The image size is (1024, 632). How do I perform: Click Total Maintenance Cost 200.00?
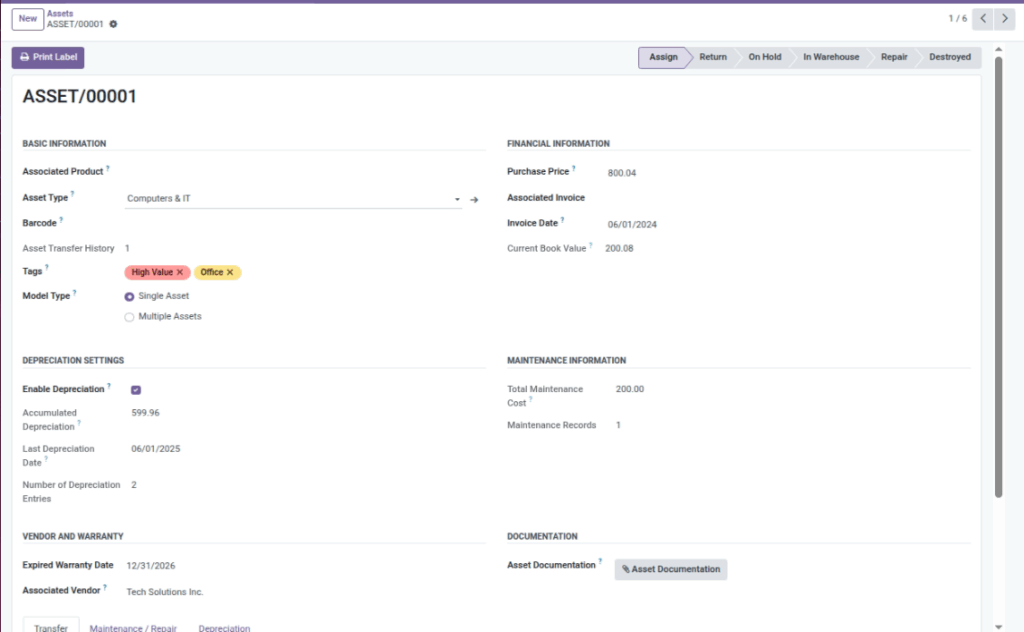click(x=630, y=389)
